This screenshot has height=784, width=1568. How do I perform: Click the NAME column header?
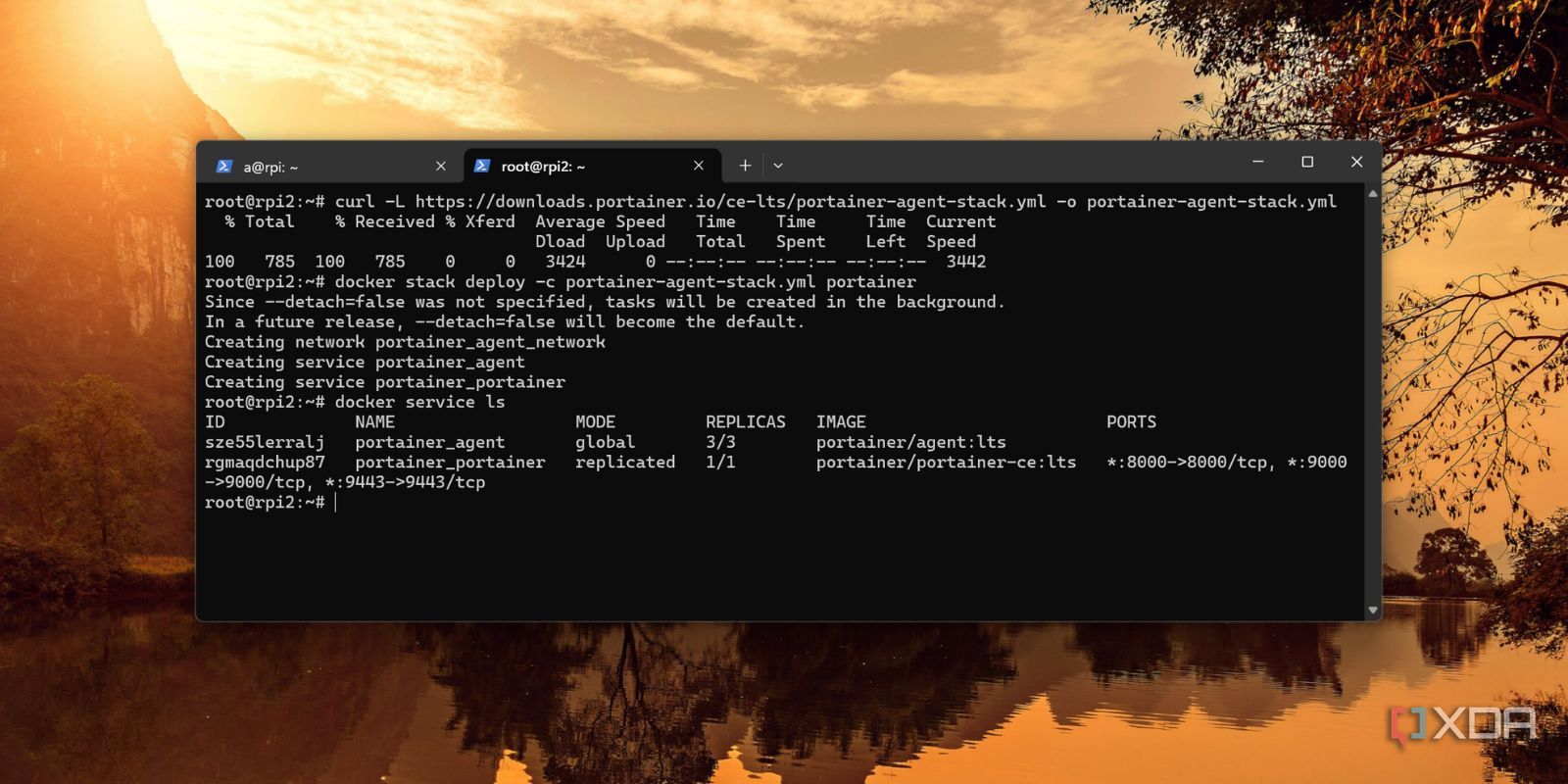(x=375, y=422)
